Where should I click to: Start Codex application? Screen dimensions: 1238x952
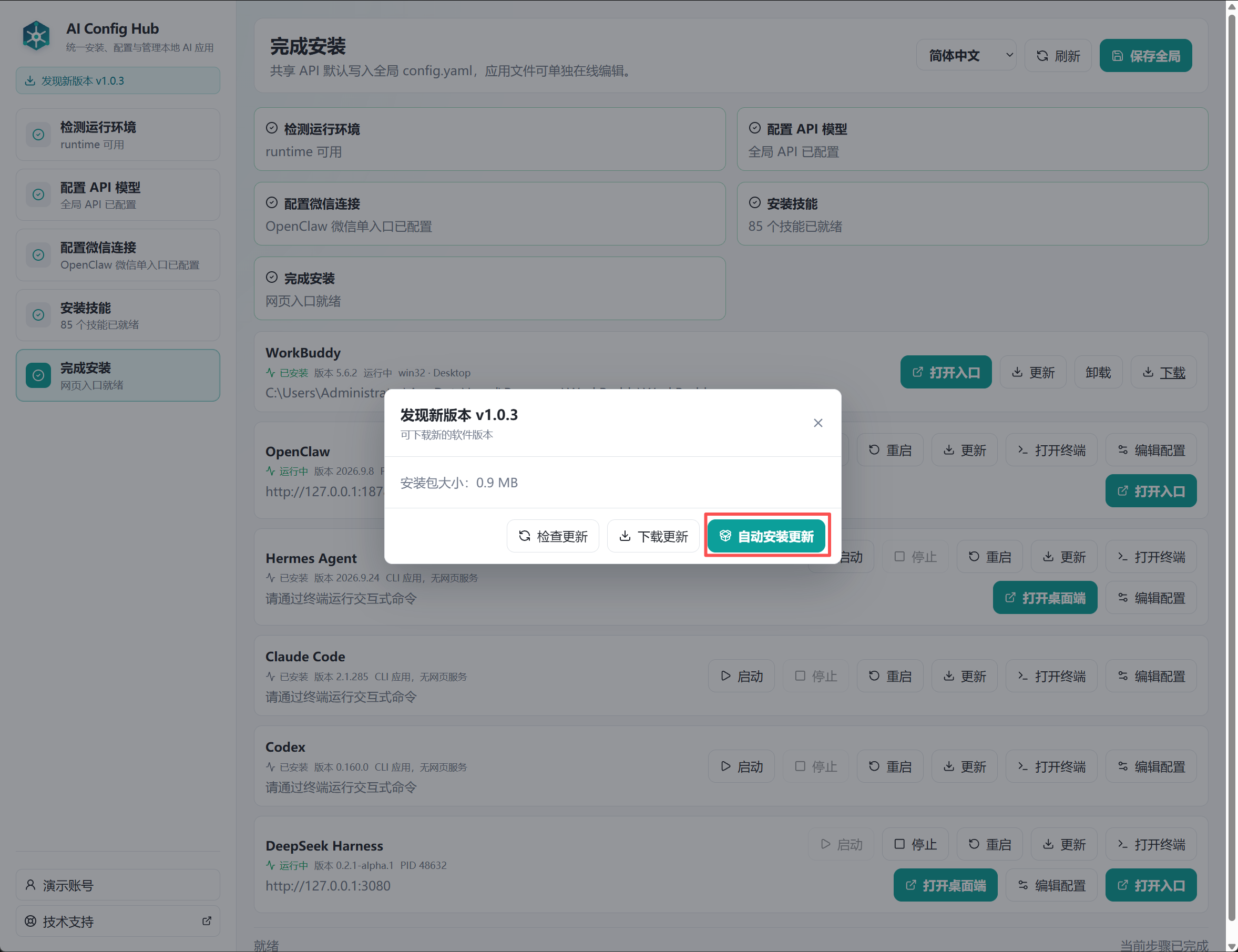(741, 766)
